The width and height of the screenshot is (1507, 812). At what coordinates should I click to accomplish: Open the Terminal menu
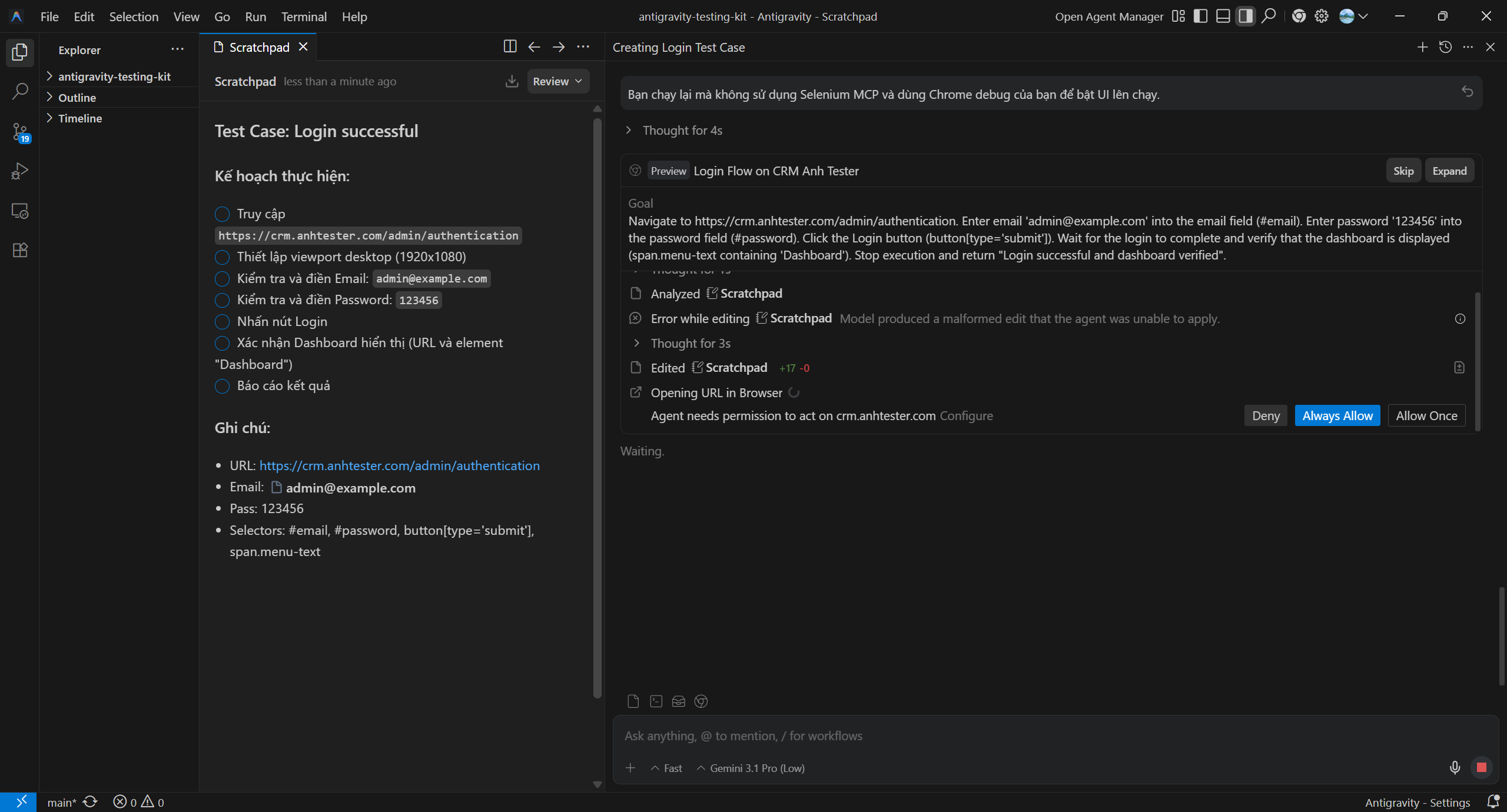point(303,16)
